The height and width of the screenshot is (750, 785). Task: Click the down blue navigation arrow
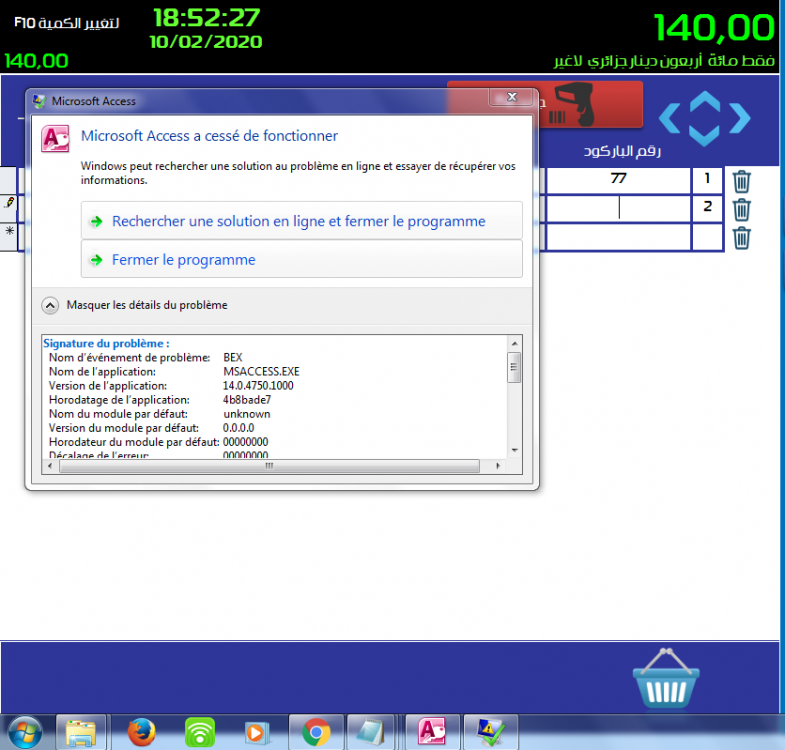(705, 135)
